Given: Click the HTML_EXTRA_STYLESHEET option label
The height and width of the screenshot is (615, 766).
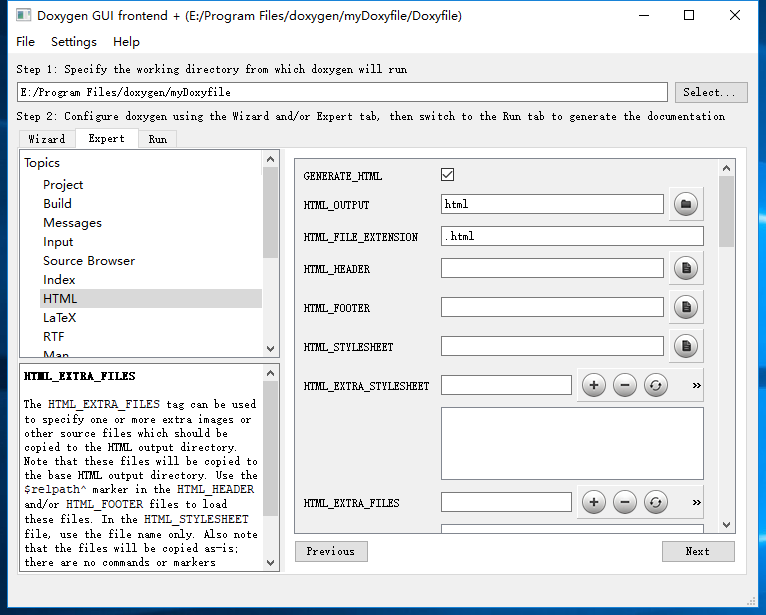Looking at the screenshot, I should [x=366, y=386].
